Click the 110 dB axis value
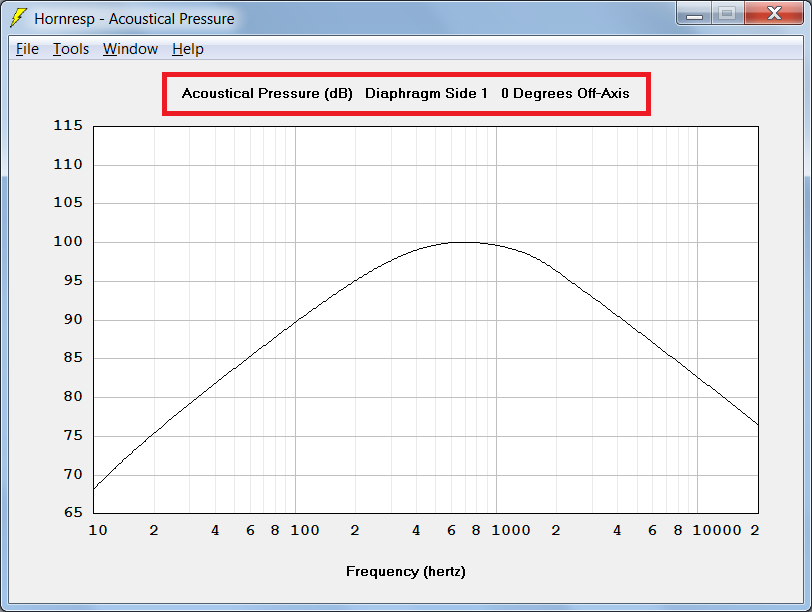Viewport: 812px width, 612px height. (68, 165)
